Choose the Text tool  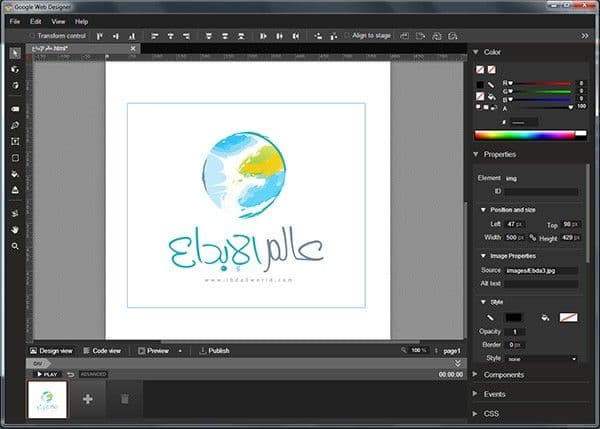tap(15, 141)
